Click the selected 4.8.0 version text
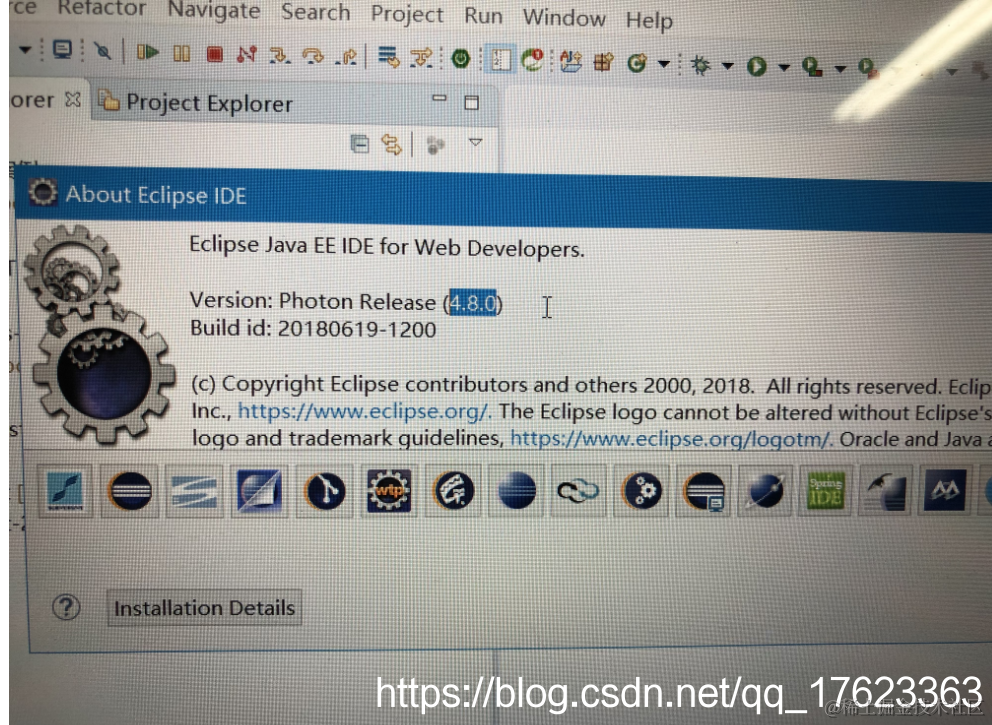992x725 pixels. (x=473, y=303)
